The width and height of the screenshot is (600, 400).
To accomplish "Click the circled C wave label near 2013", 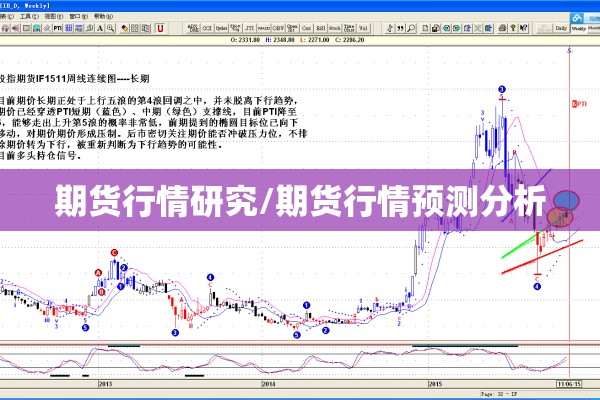I will click(114, 253).
